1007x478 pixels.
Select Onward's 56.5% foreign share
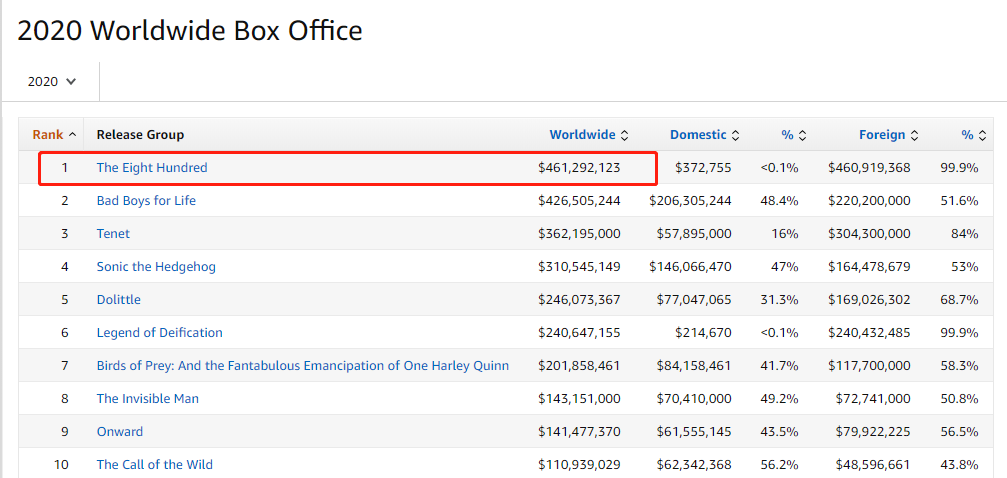(959, 431)
